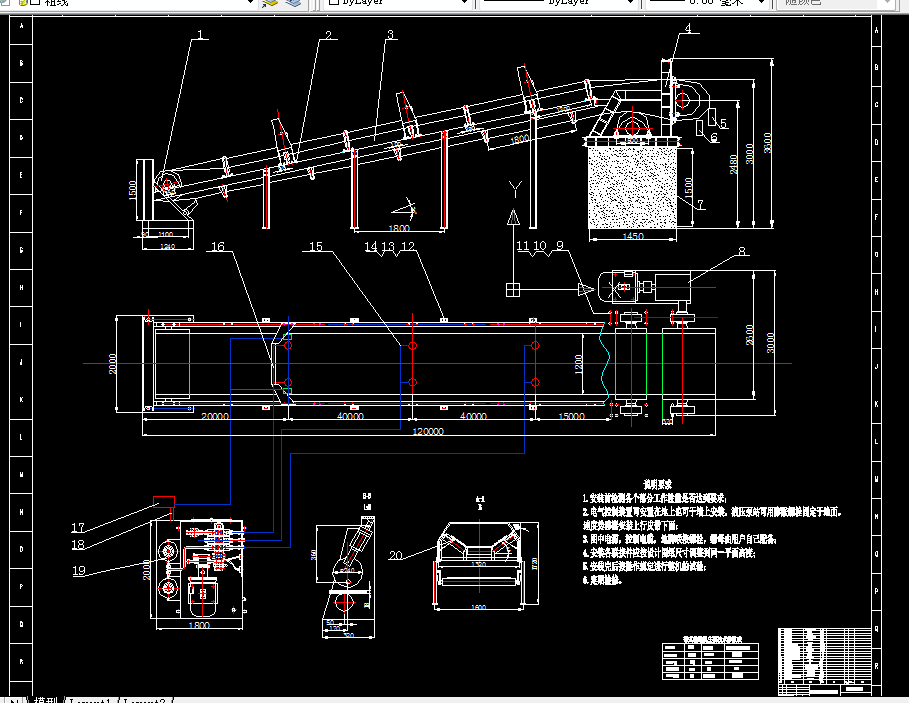Click the UCS origin square marker

513,289
